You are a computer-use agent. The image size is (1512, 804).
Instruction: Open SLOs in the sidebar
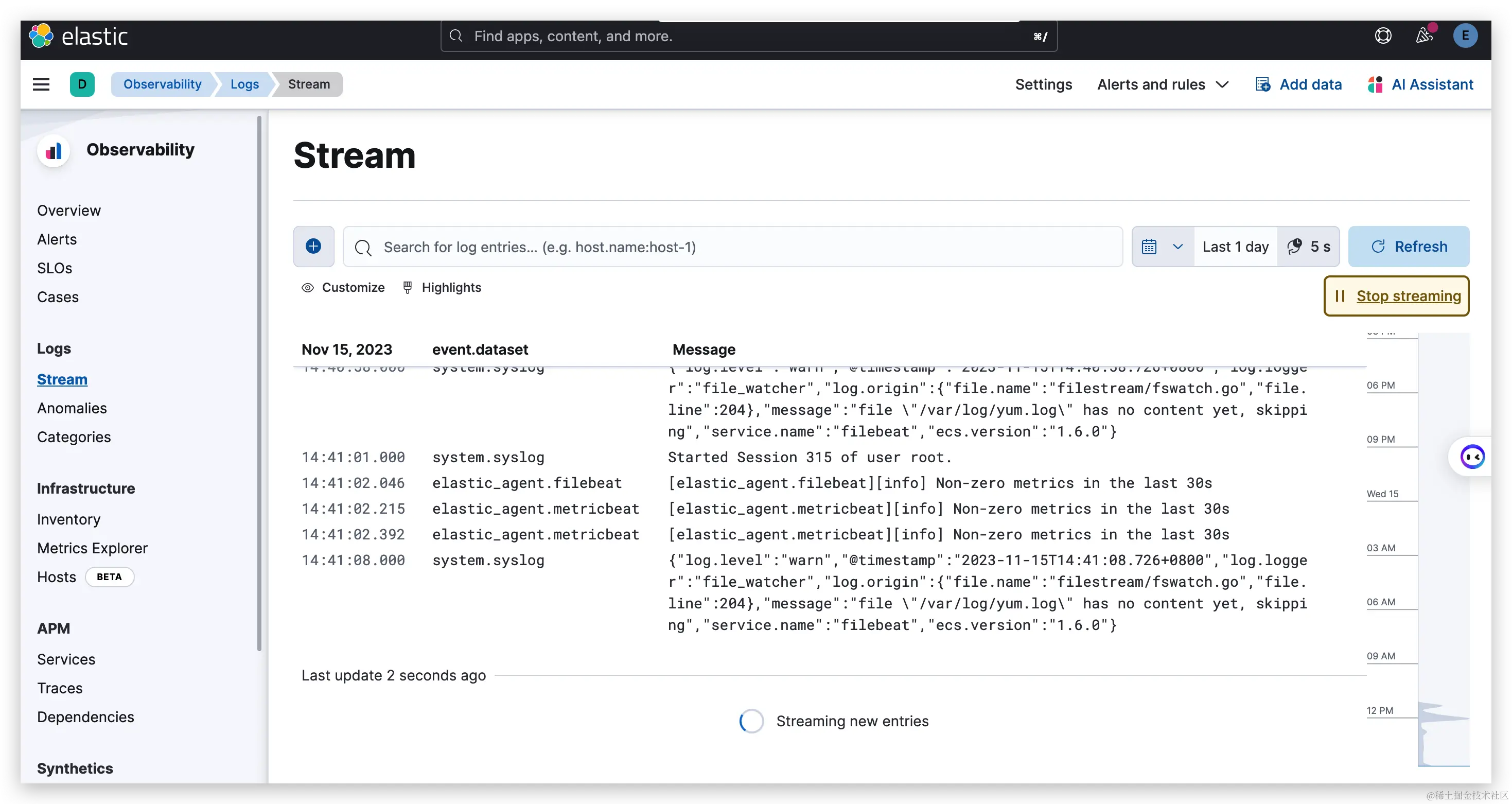tap(55, 268)
